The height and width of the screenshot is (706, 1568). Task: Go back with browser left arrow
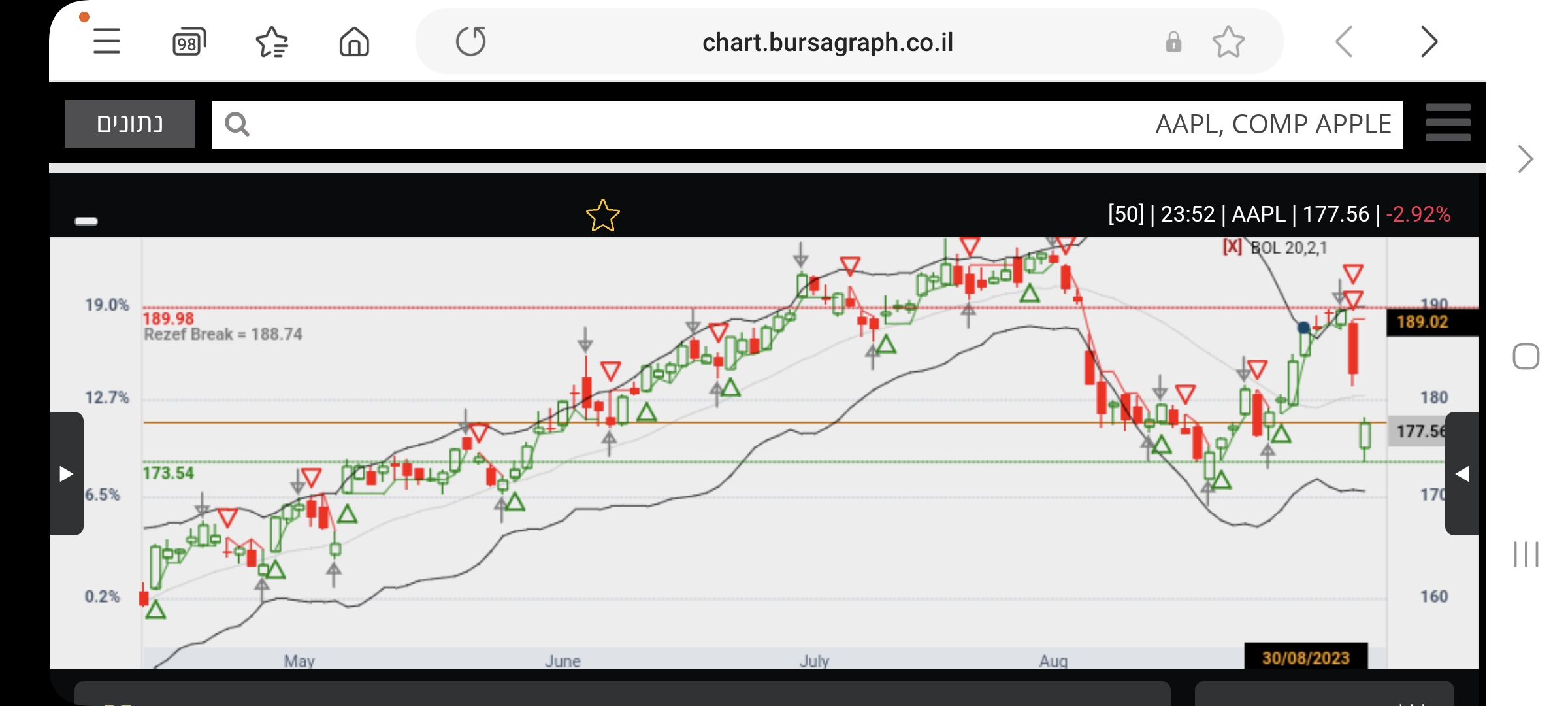point(1344,42)
